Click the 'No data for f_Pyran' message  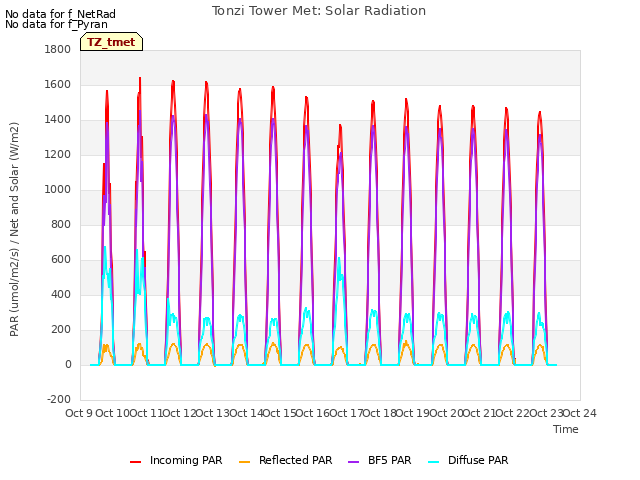[x=56, y=24]
